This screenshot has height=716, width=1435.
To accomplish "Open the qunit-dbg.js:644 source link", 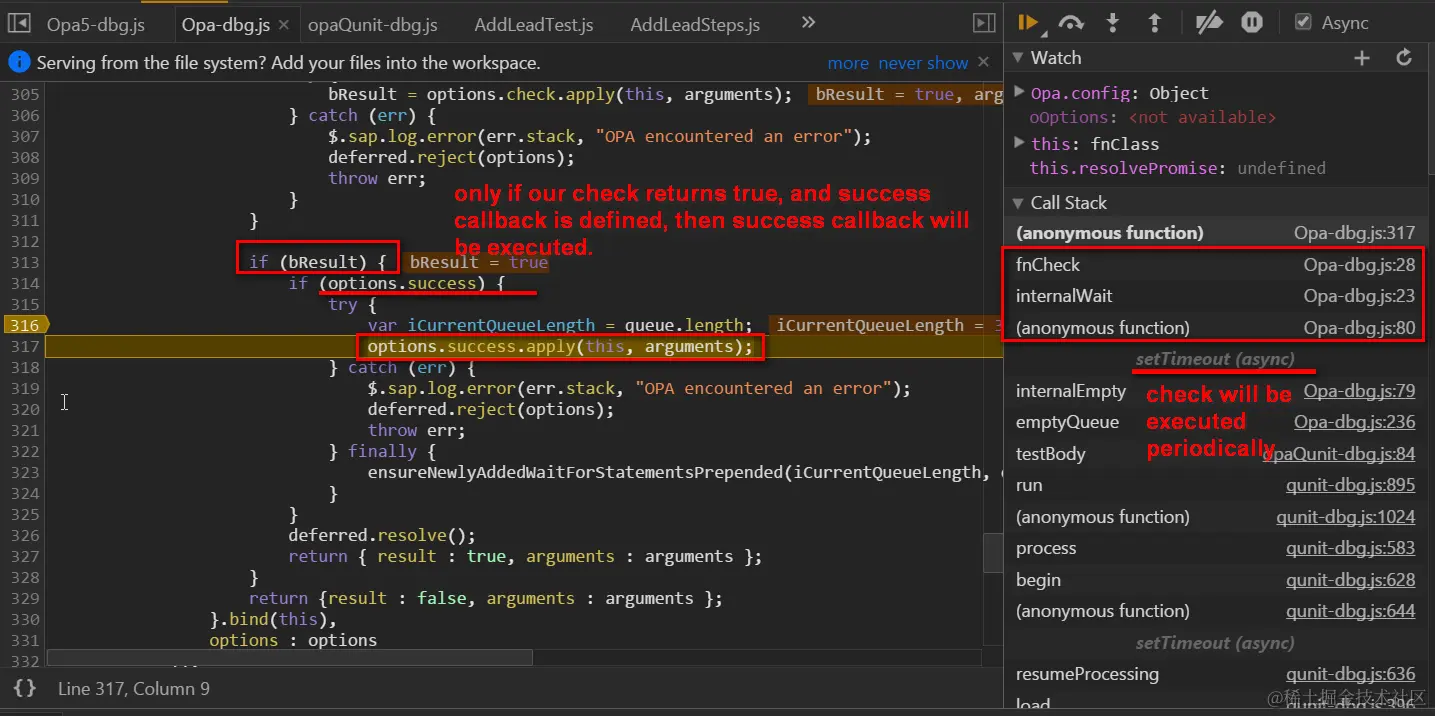I will coord(1351,611).
